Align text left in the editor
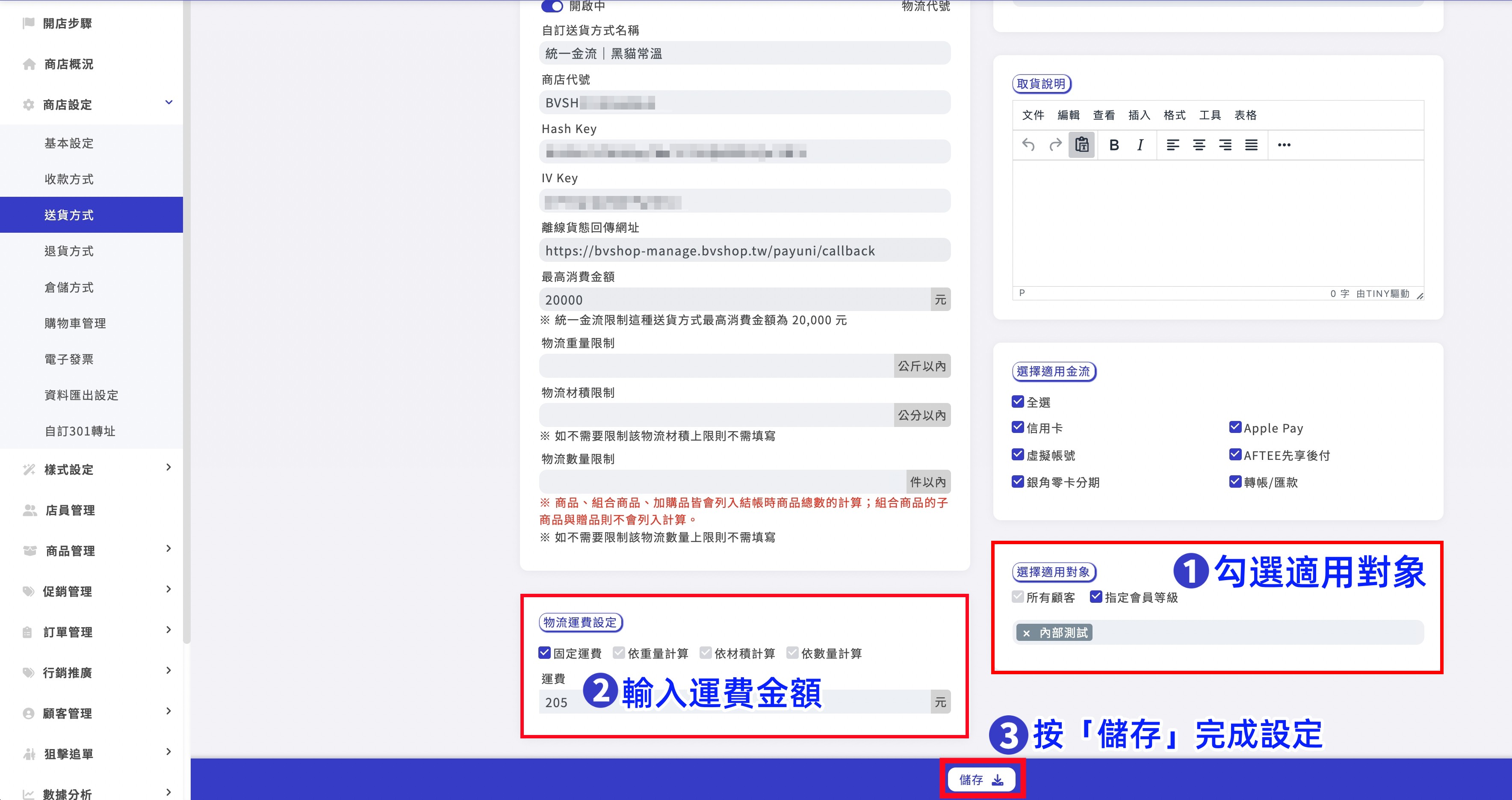 (1173, 145)
